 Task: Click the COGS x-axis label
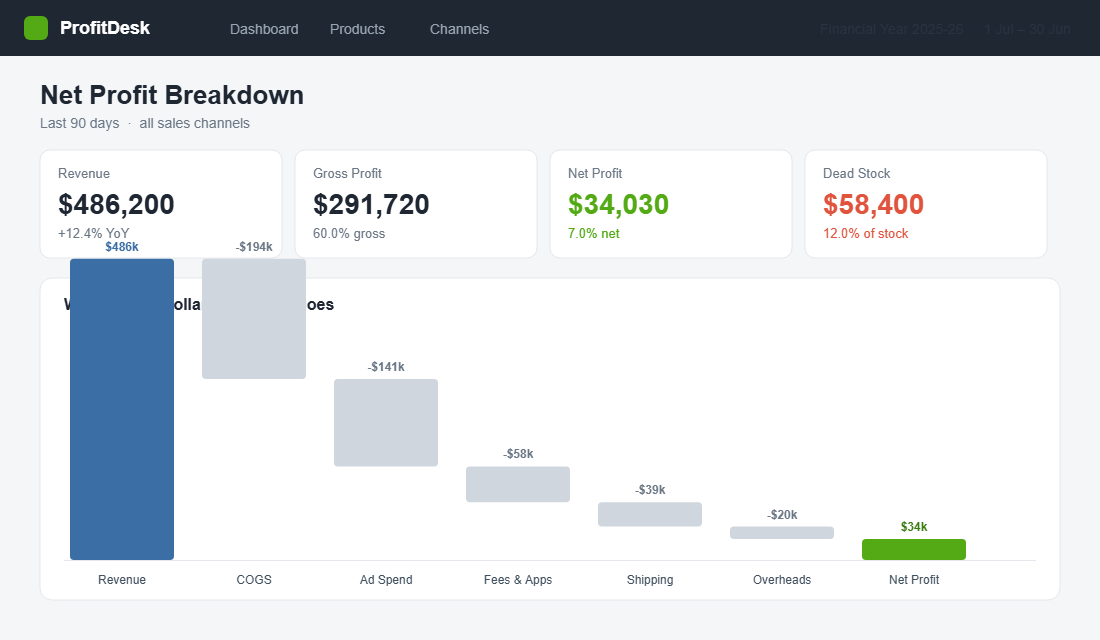pyautogui.click(x=254, y=580)
